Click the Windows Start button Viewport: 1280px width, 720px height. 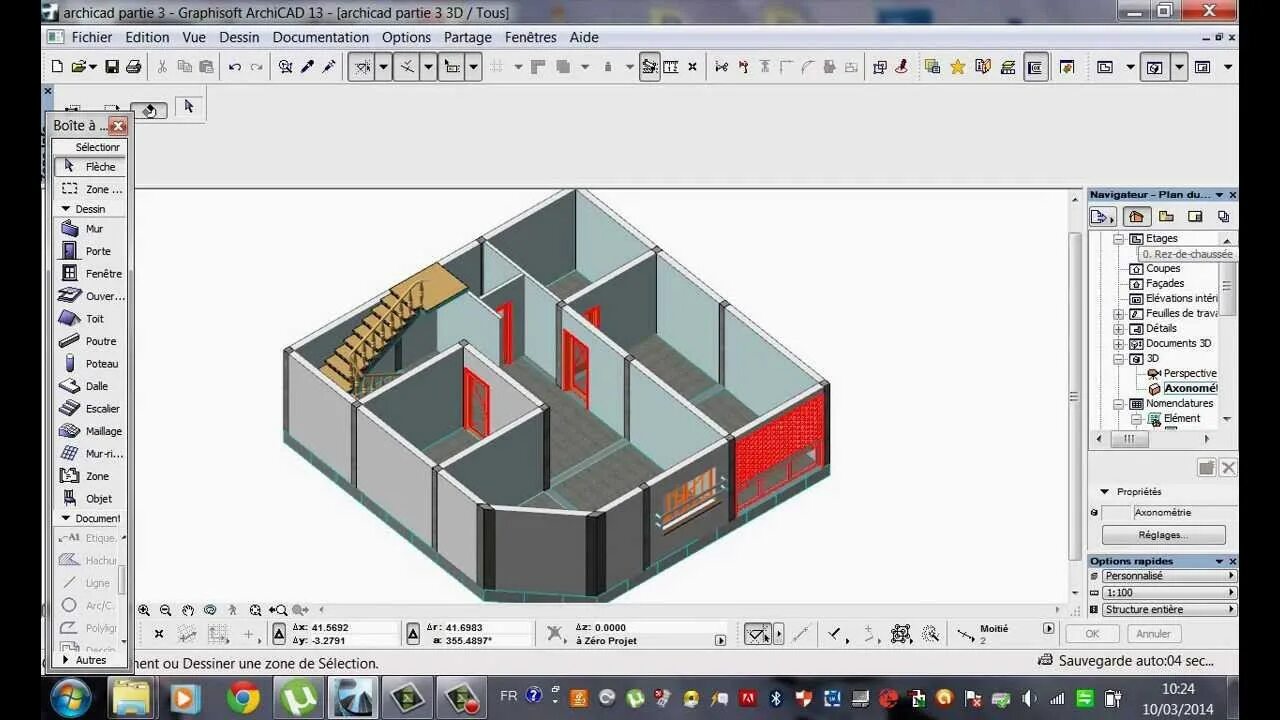point(70,697)
